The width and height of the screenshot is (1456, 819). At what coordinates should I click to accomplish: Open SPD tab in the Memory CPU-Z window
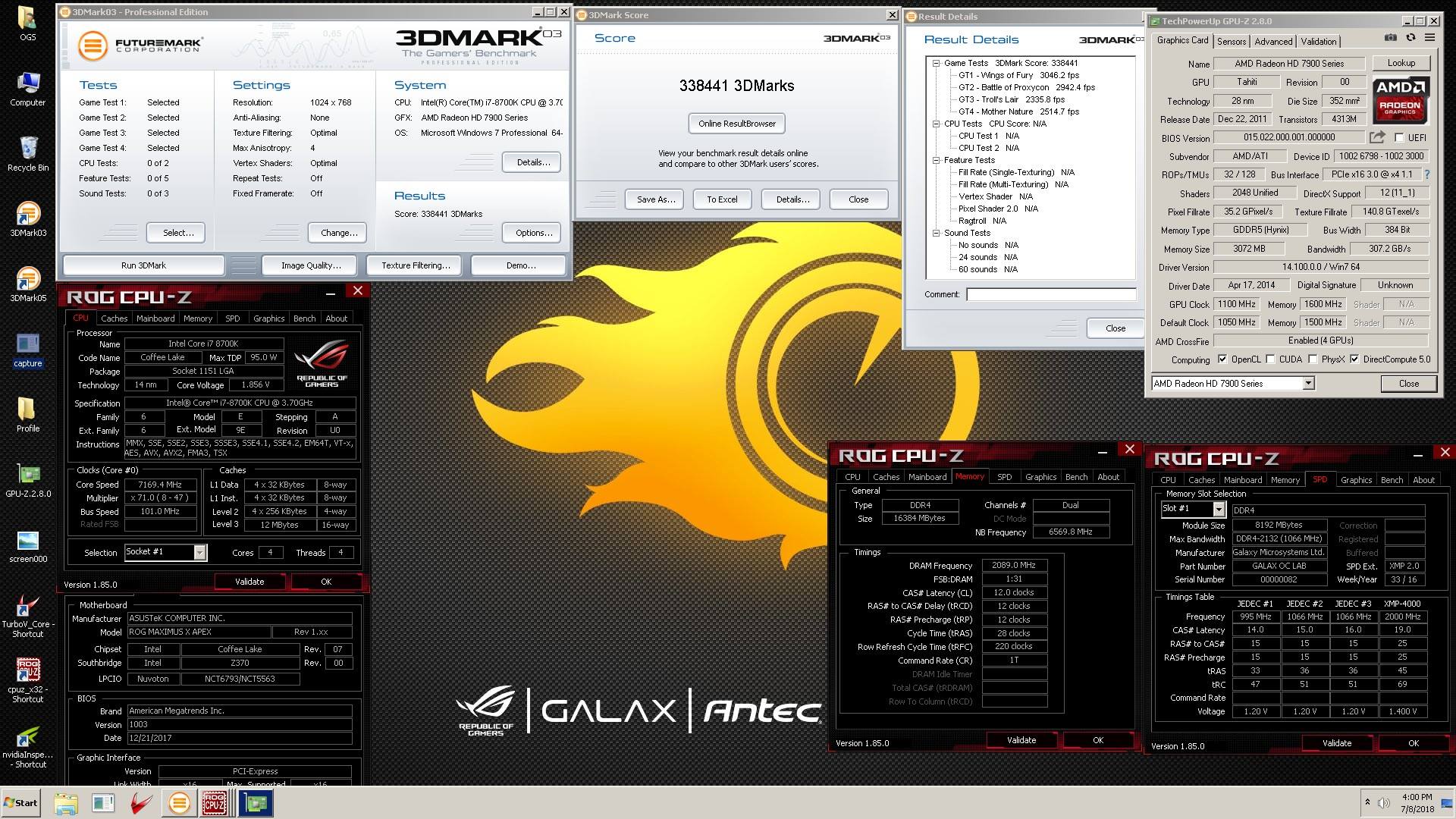1004,477
